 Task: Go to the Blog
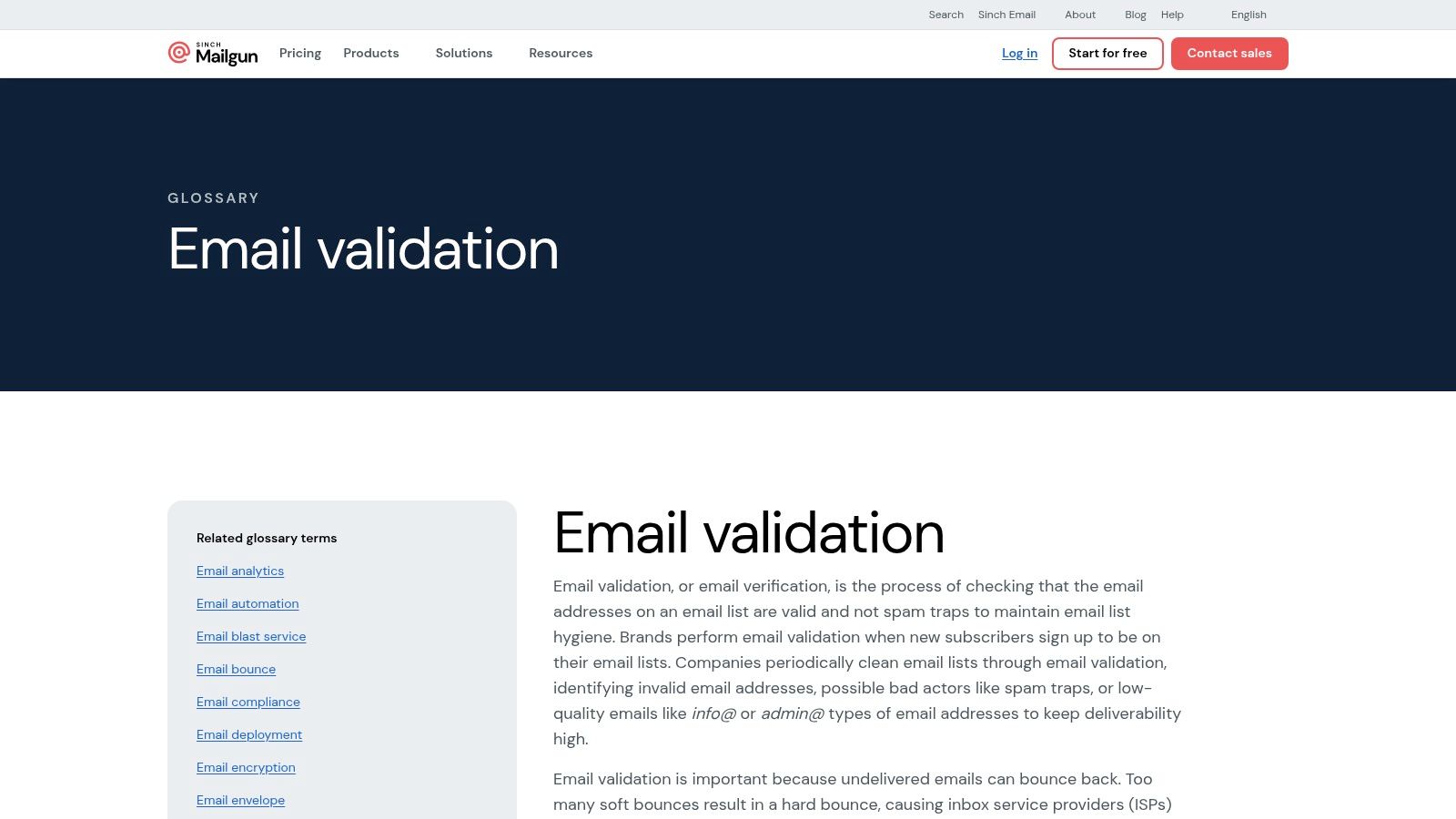(1135, 15)
